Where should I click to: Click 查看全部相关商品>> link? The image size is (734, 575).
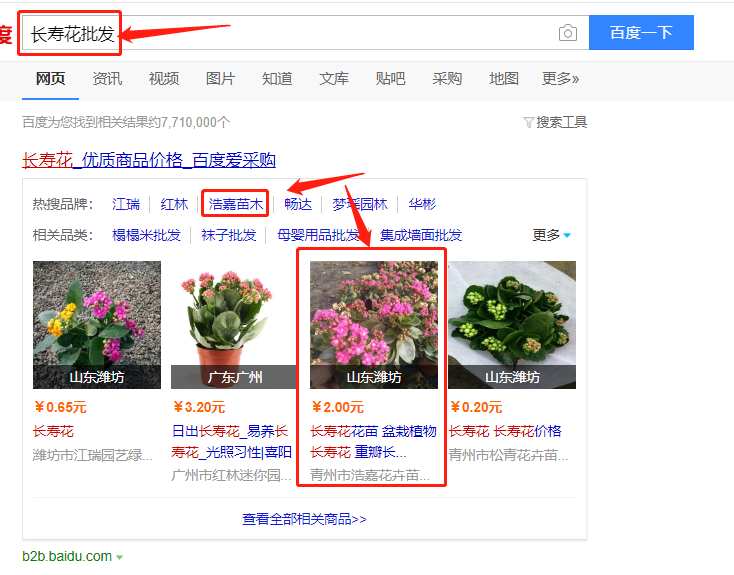[304, 519]
